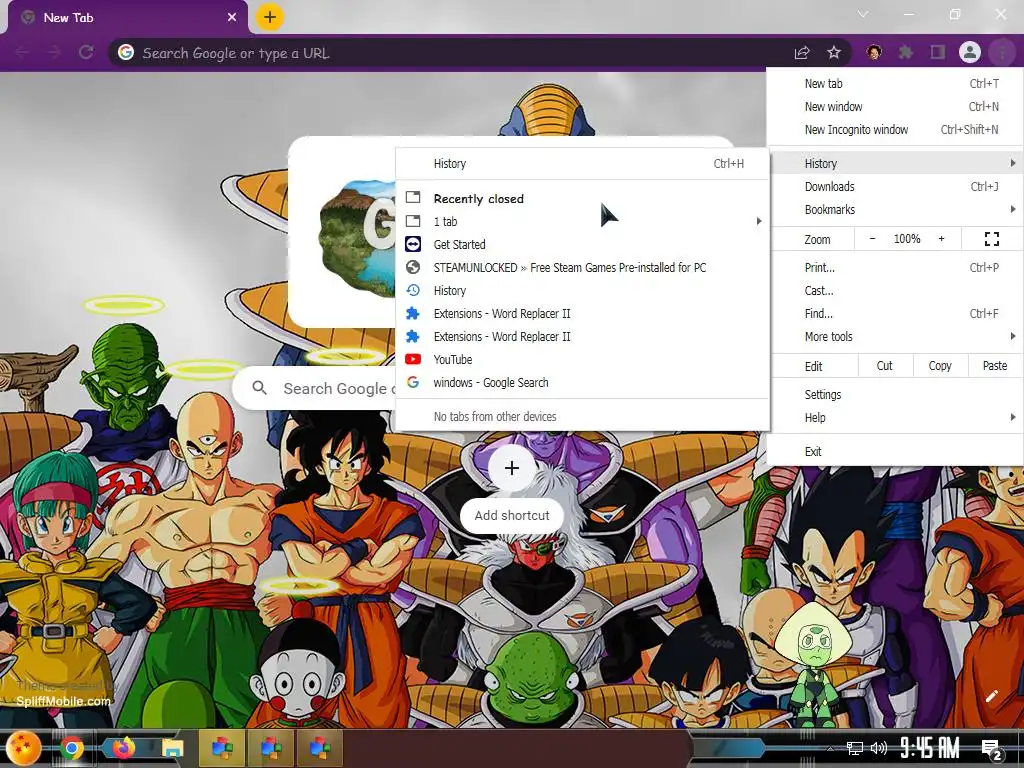Click the Chrome reload page icon

pyautogui.click(x=86, y=52)
